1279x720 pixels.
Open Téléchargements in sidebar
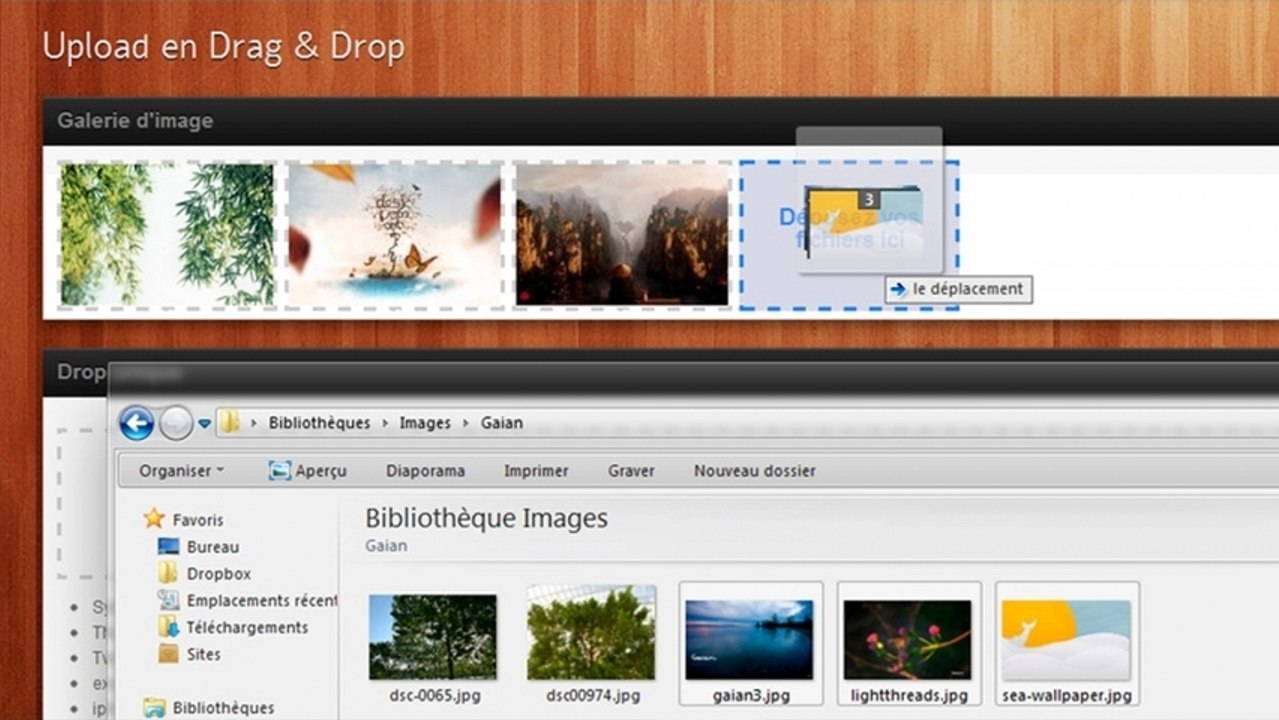[x=247, y=628]
